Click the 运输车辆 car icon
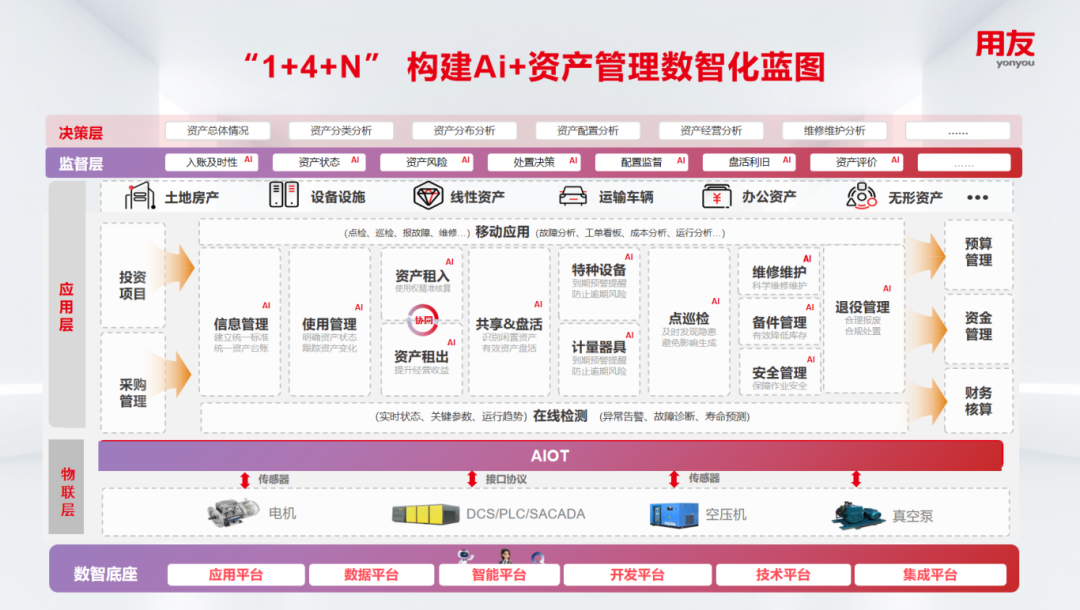 point(572,196)
